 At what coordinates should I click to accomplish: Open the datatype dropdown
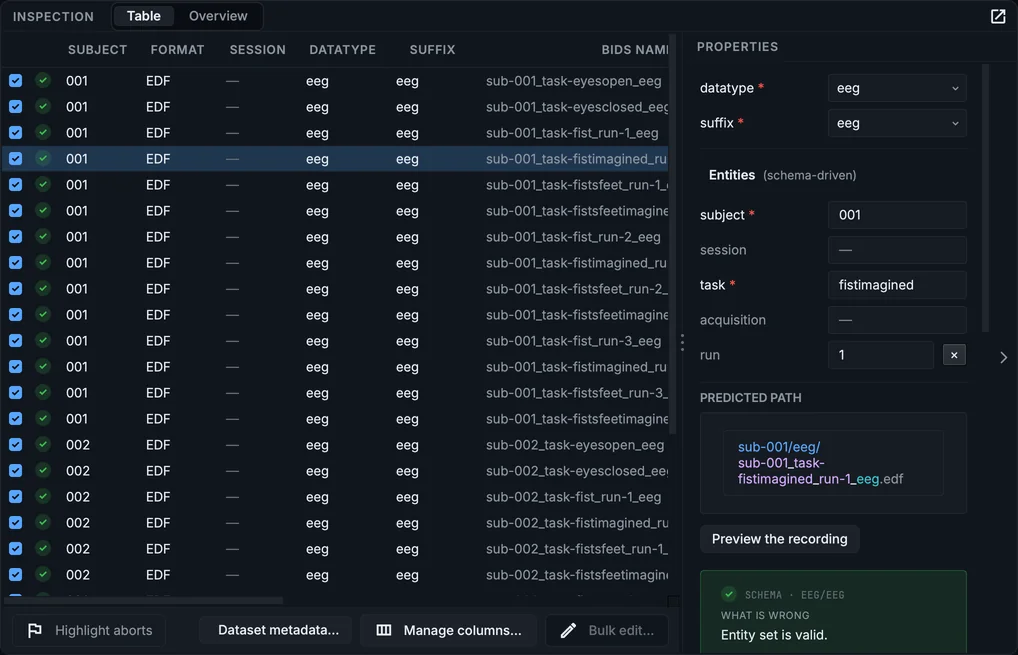point(897,88)
